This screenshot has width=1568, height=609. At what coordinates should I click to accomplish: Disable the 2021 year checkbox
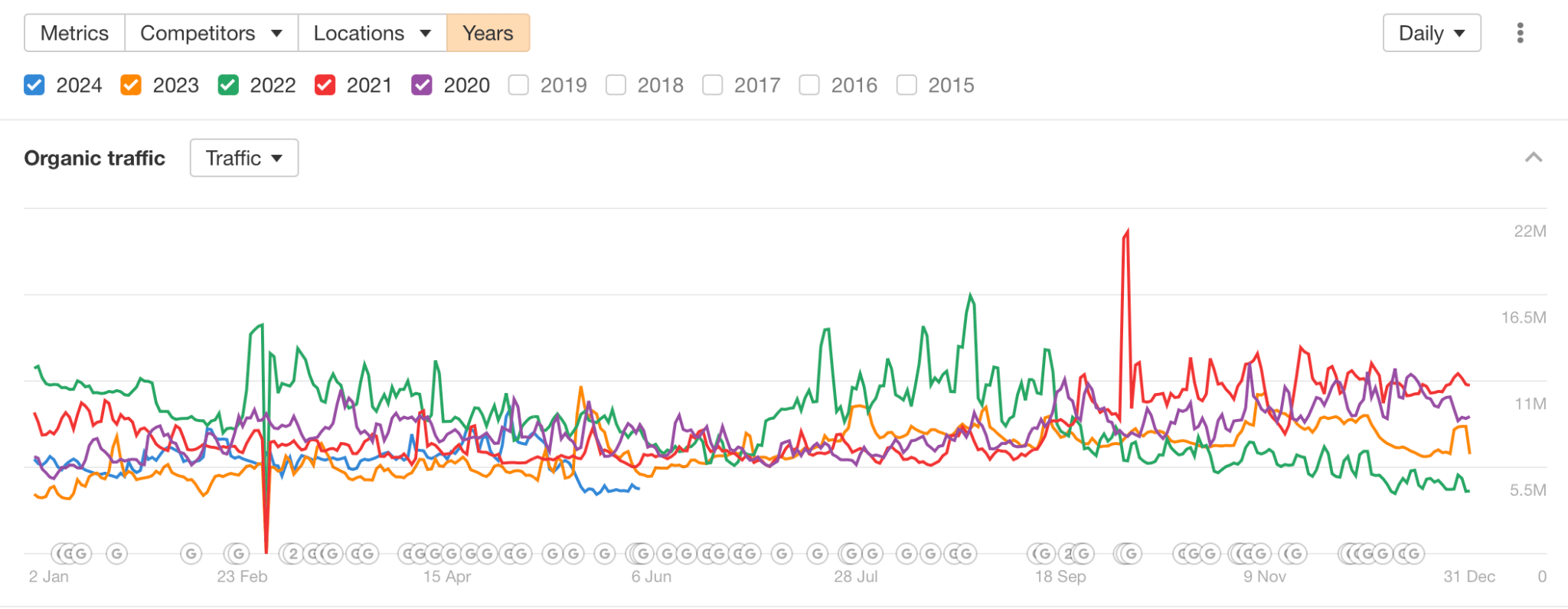[325, 85]
